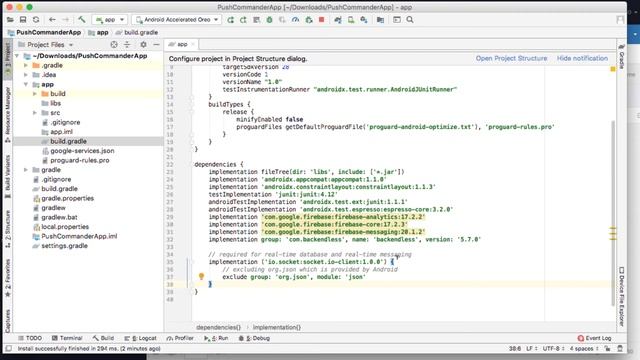Click the scroll-from-source target icon
The image size is (640, 360).
tap(114, 44)
